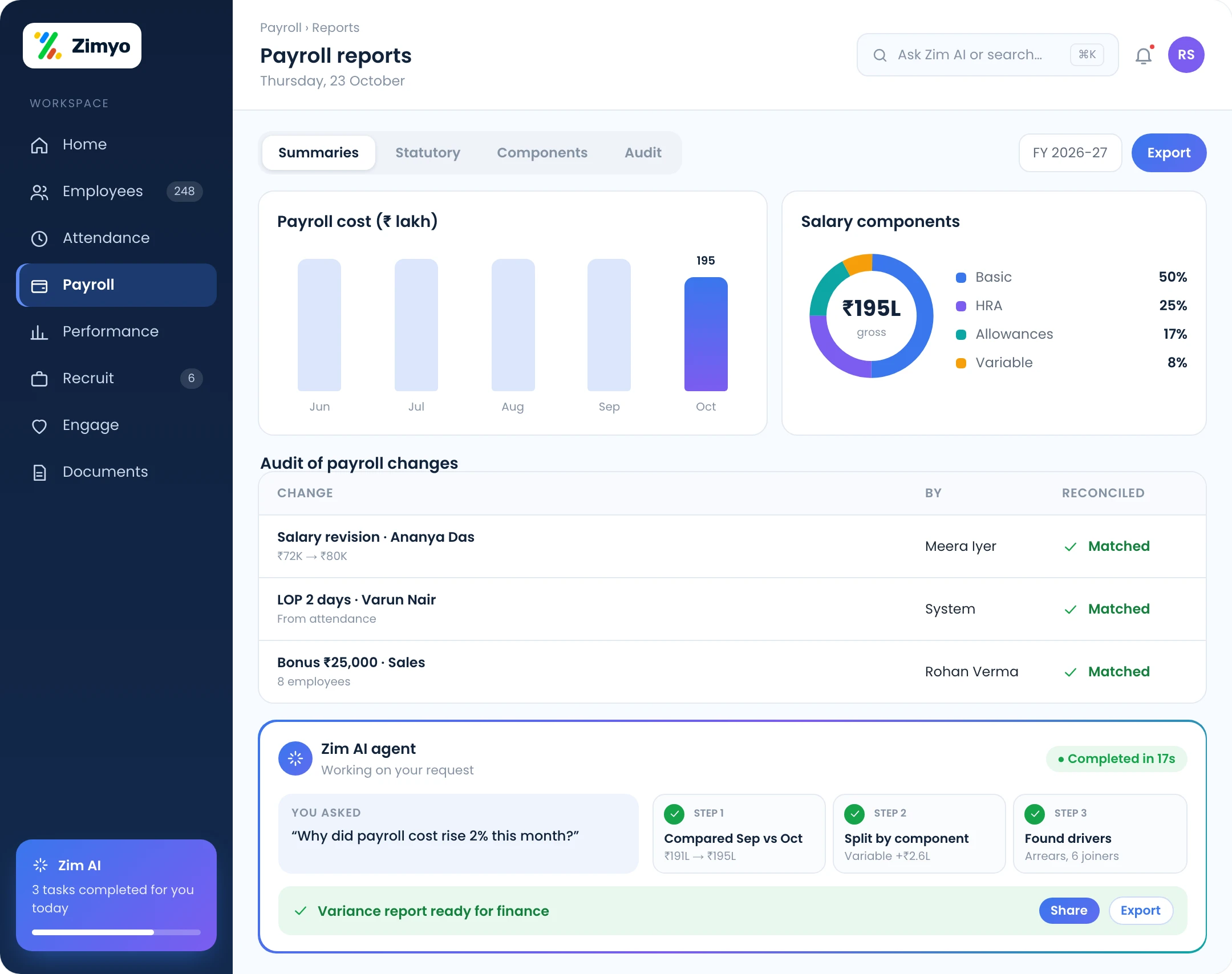The width and height of the screenshot is (1232, 974).
Task: Switch to the Components tab
Action: [542, 153]
